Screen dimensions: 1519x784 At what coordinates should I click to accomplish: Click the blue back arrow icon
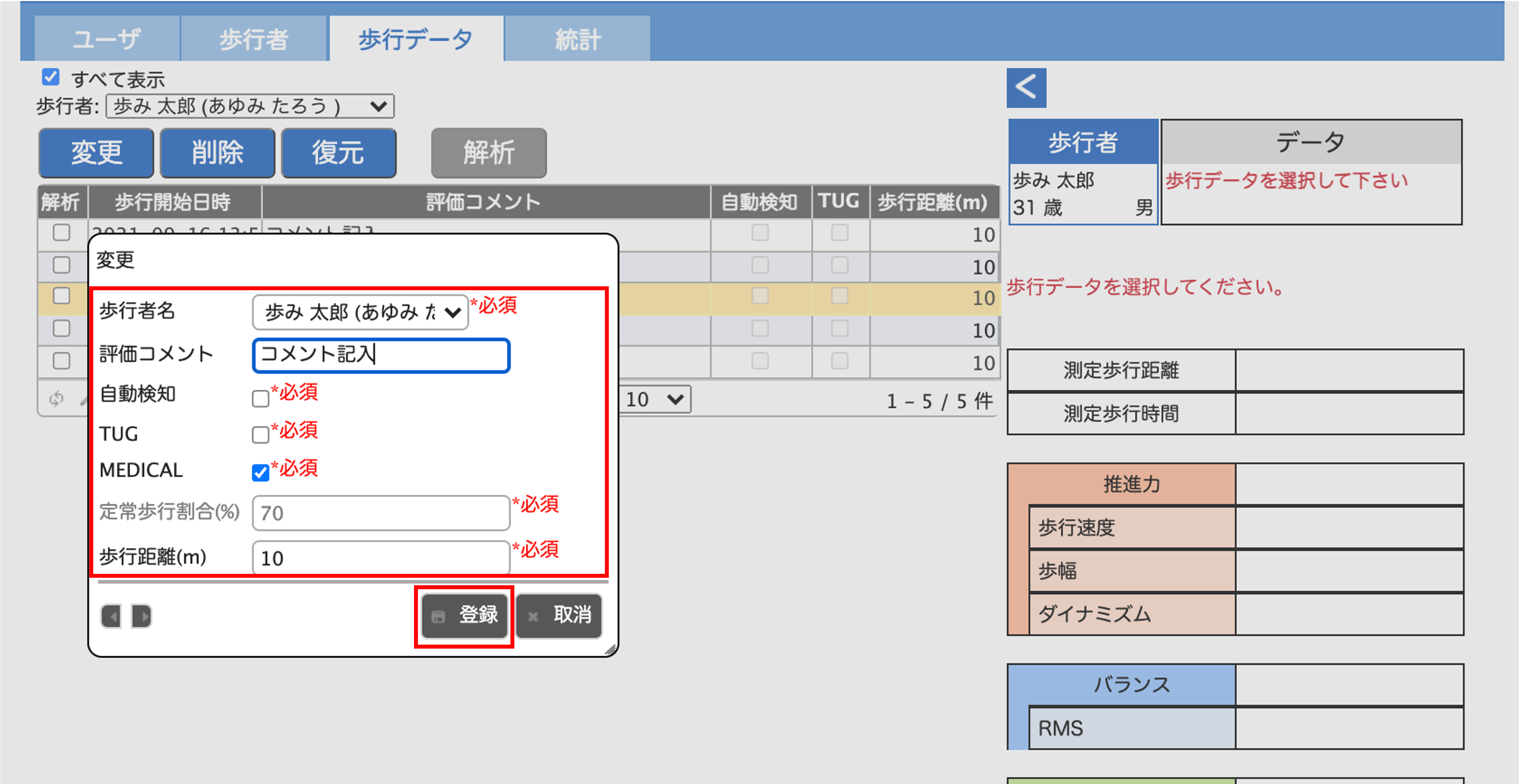pos(1025,87)
